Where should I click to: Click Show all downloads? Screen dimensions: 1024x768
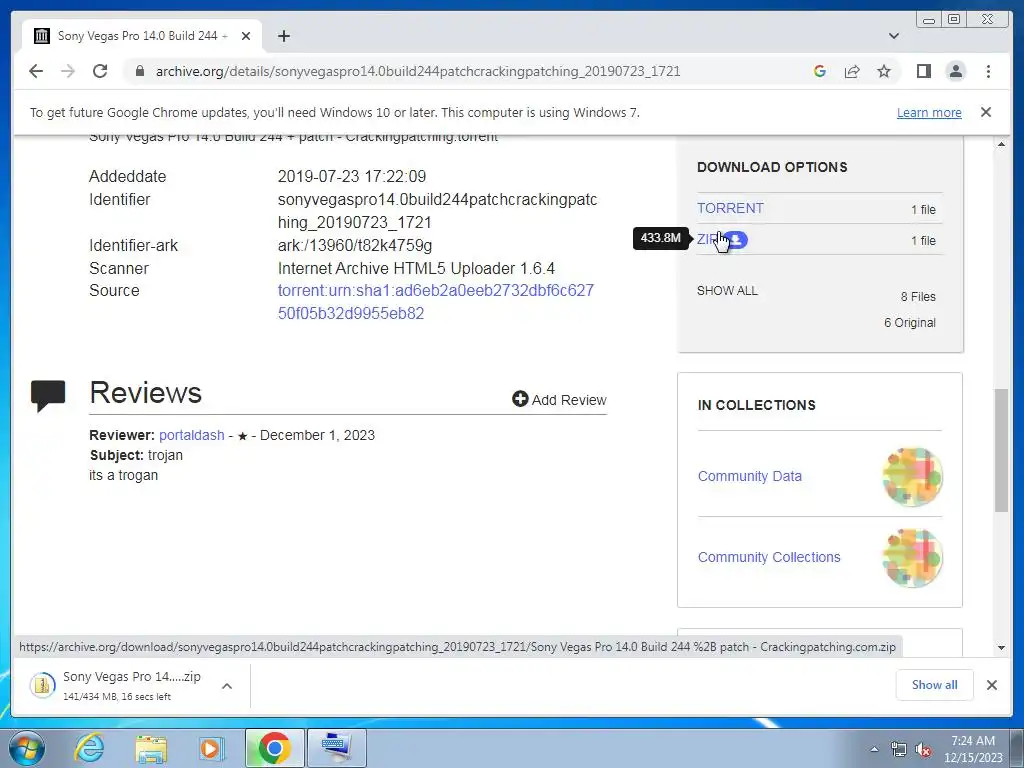point(935,685)
